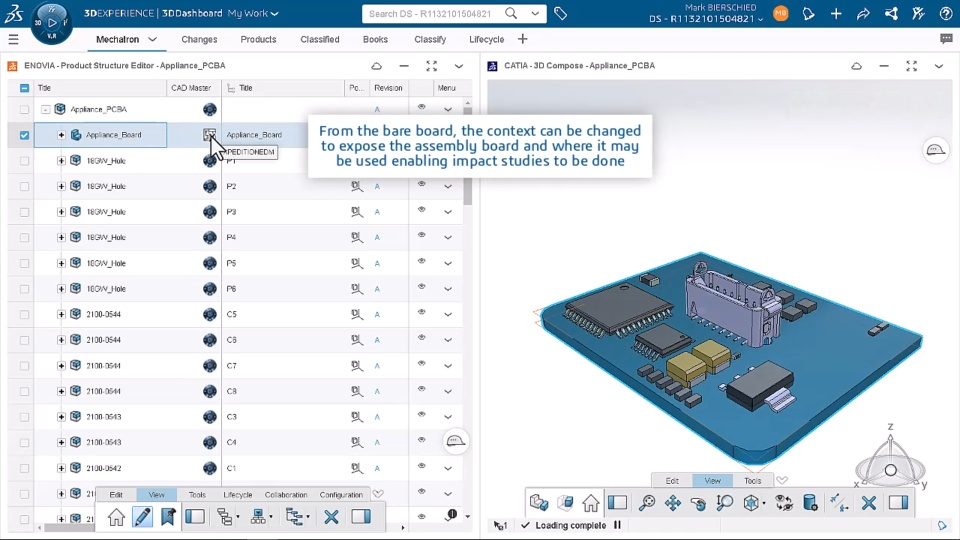Switch to the Classified tab

point(320,39)
